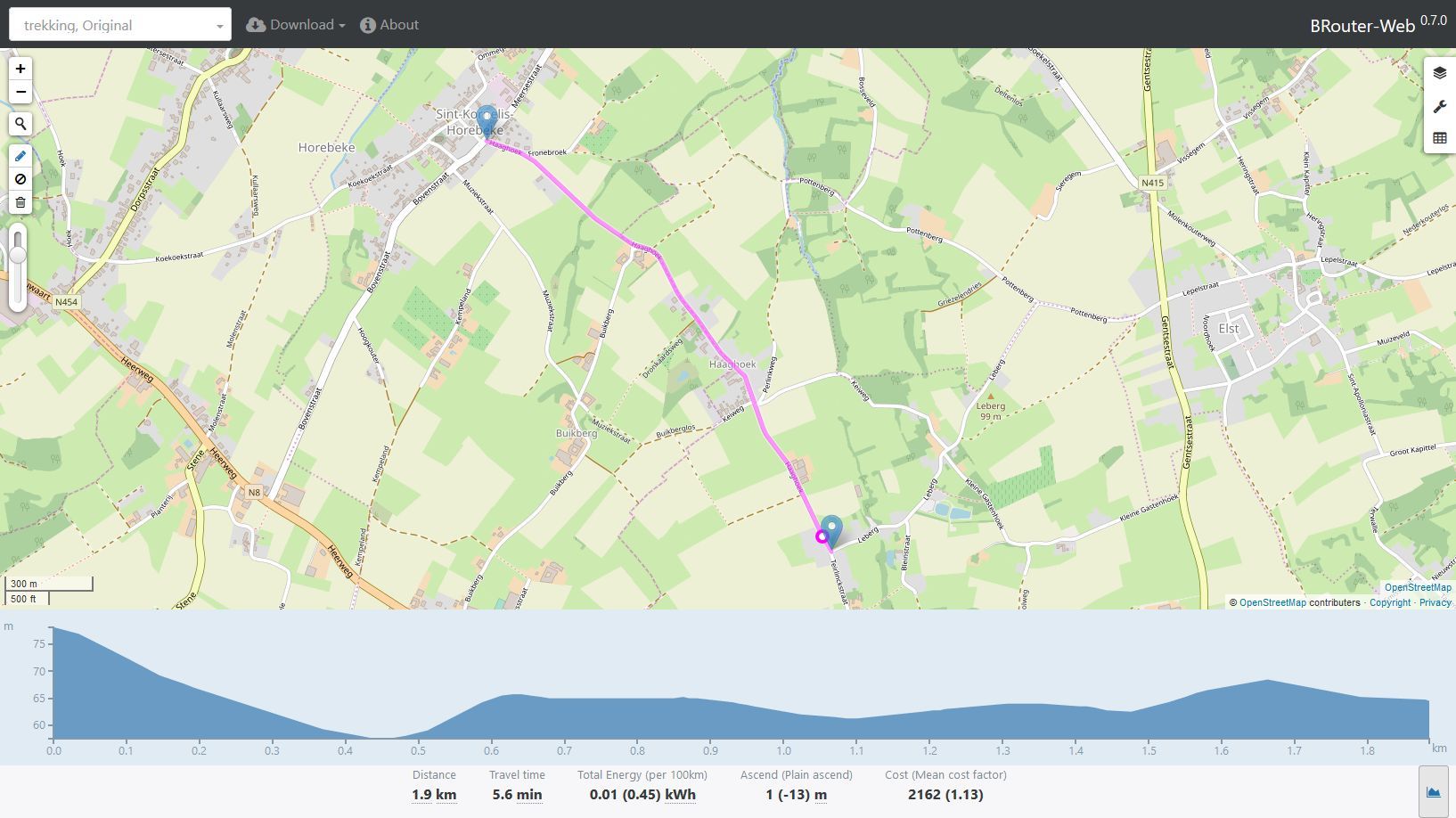The image size is (1456, 818).
Task: Show the route data table
Action: click(1439, 138)
